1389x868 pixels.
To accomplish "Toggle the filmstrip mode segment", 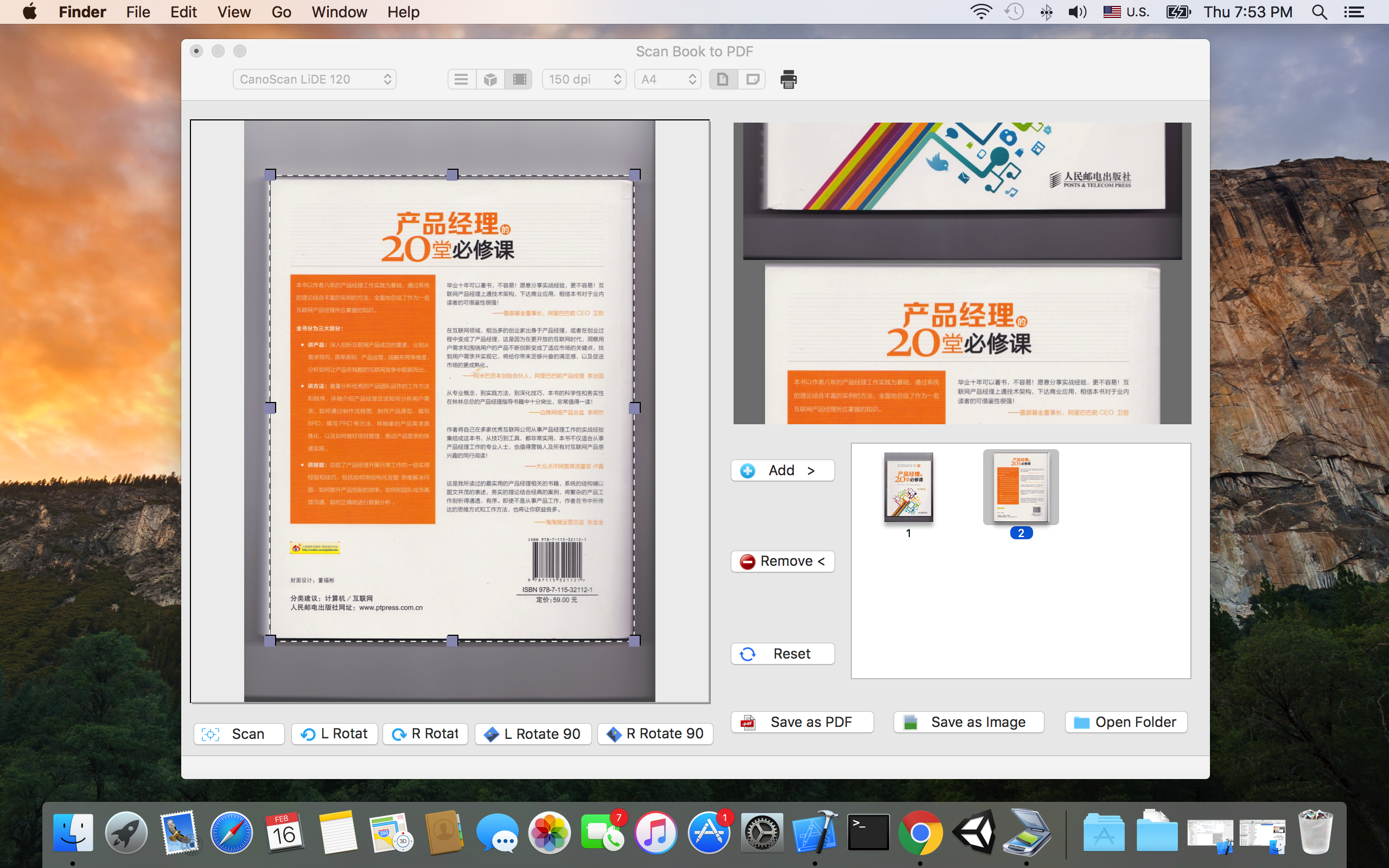I will pyautogui.click(x=519, y=79).
